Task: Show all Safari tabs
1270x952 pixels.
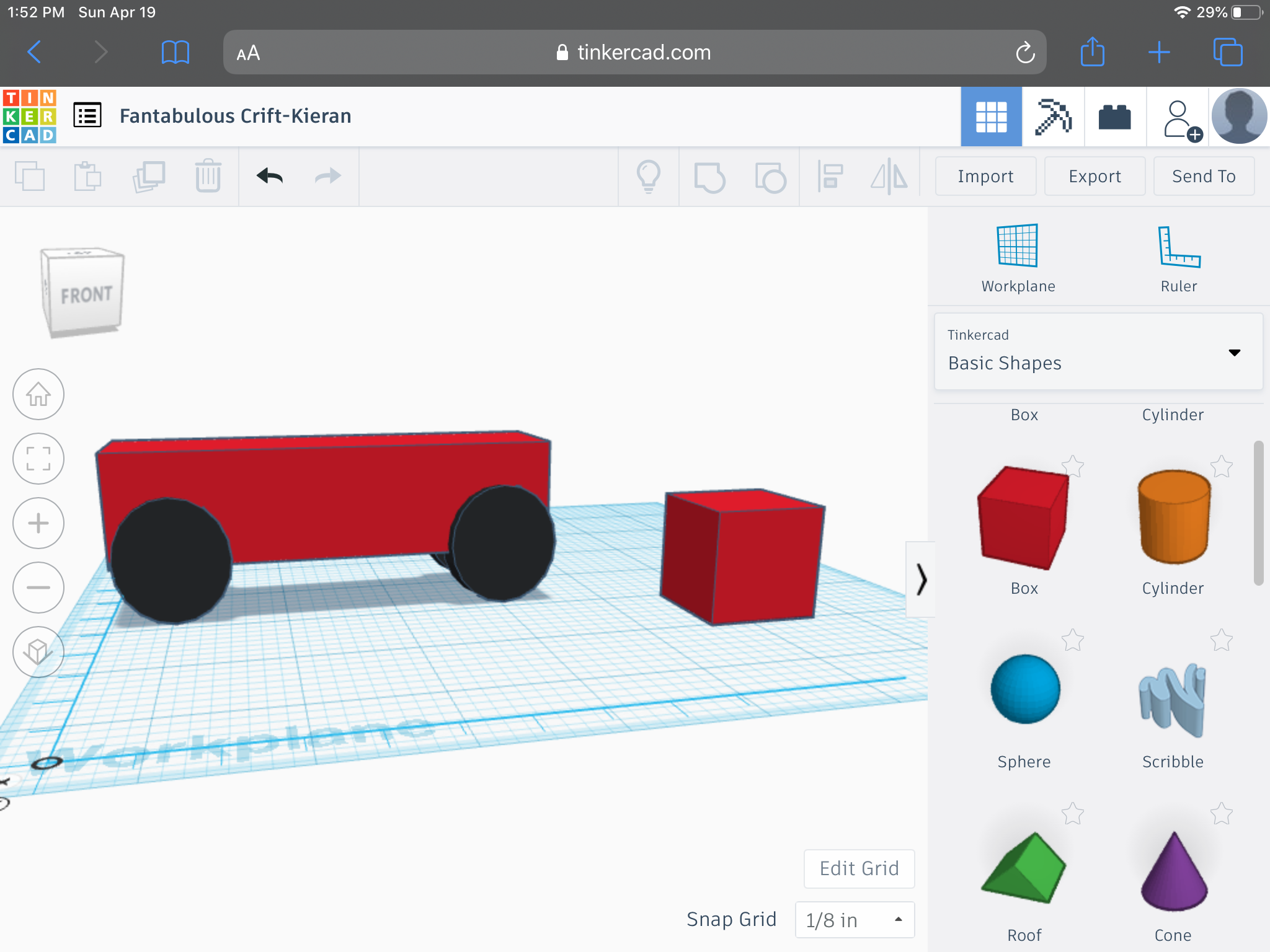Action: (x=1228, y=52)
